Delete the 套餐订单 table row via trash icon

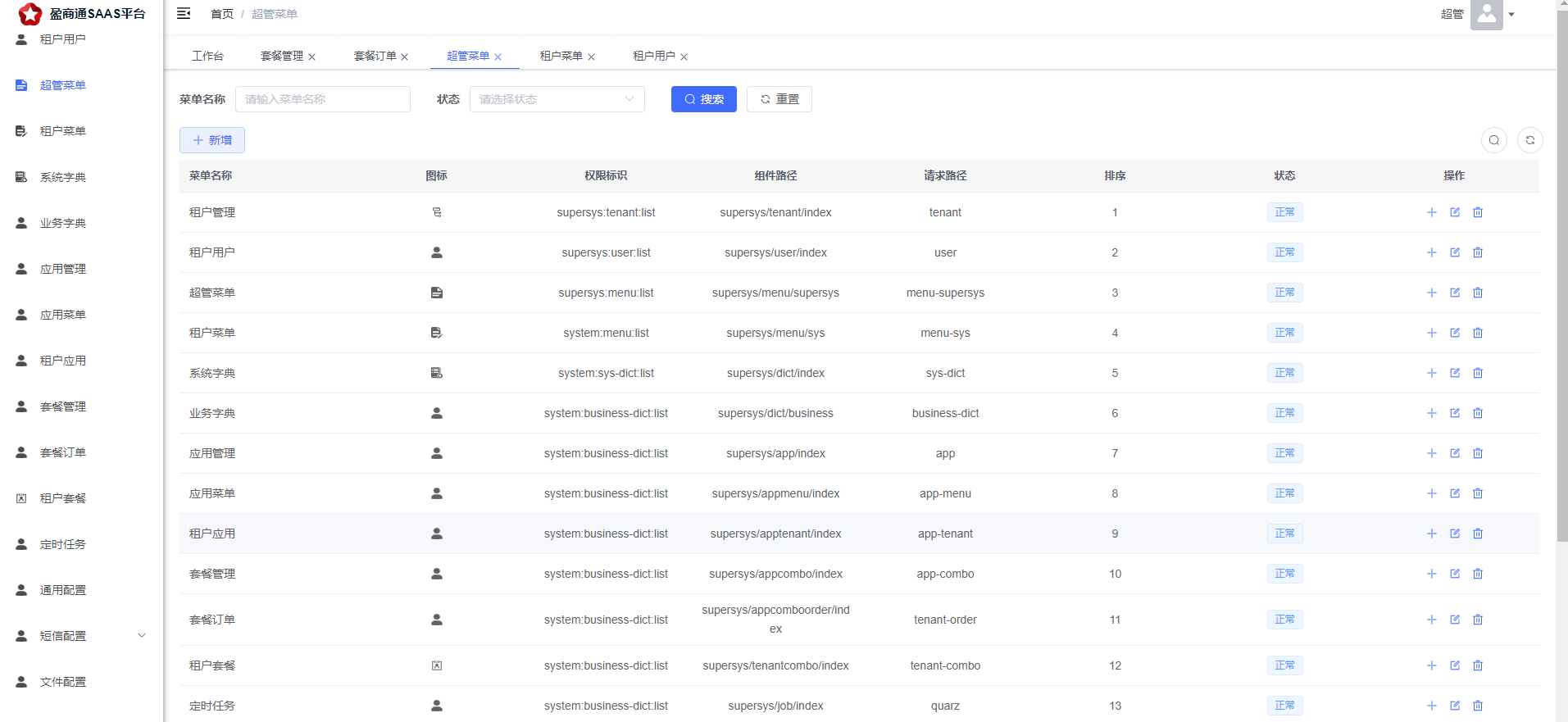(1478, 620)
